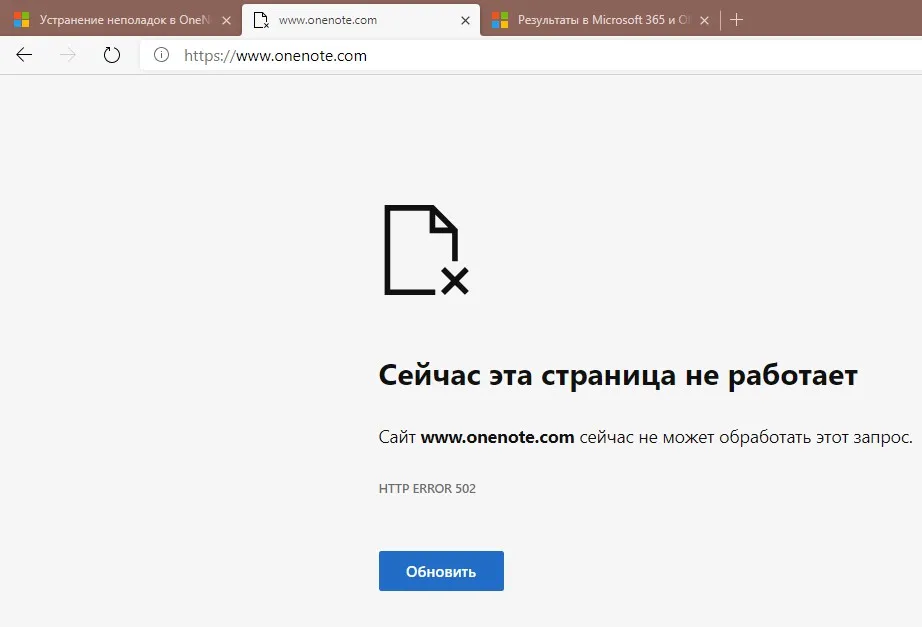Switch to the 'Устранение неполадок в OneN' tab
This screenshot has width=922, height=627.
pyautogui.click(x=122, y=20)
